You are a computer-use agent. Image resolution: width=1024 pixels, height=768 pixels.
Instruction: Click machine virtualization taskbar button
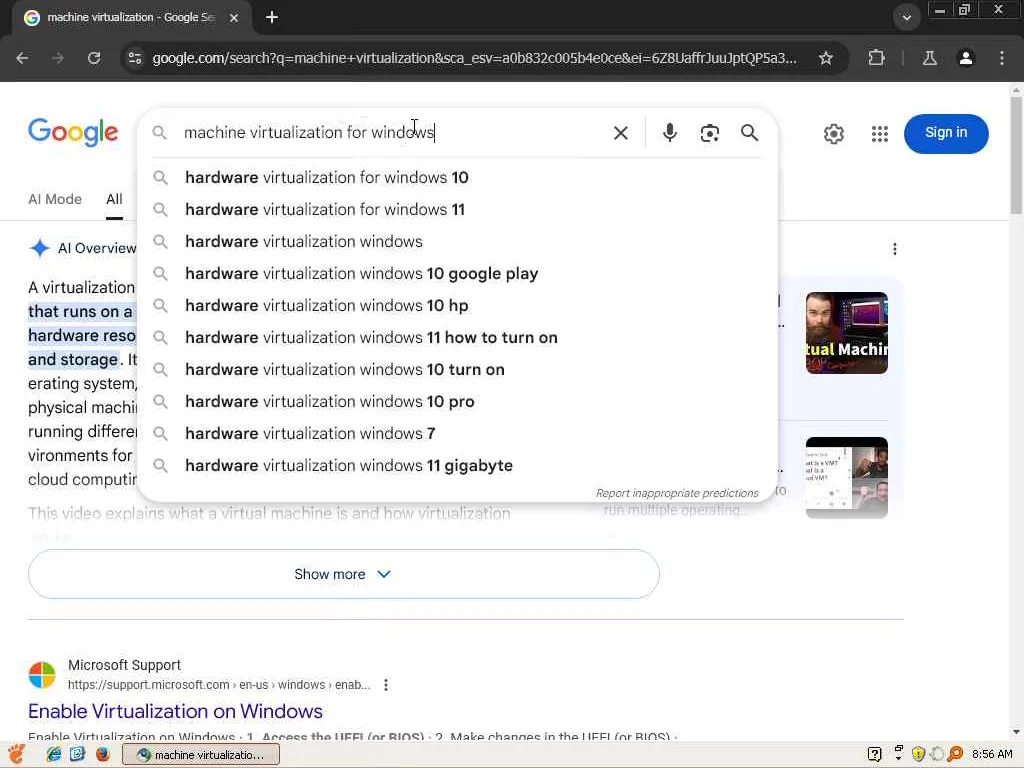pos(201,755)
